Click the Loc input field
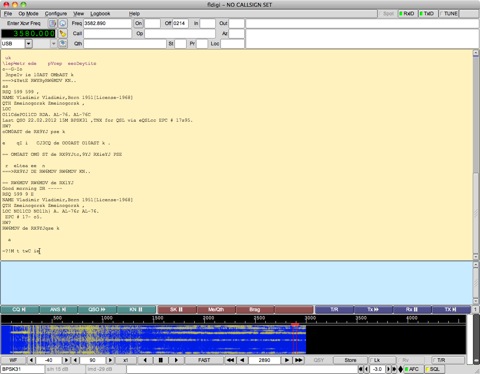The image size is (480, 374). (x=232, y=44)
